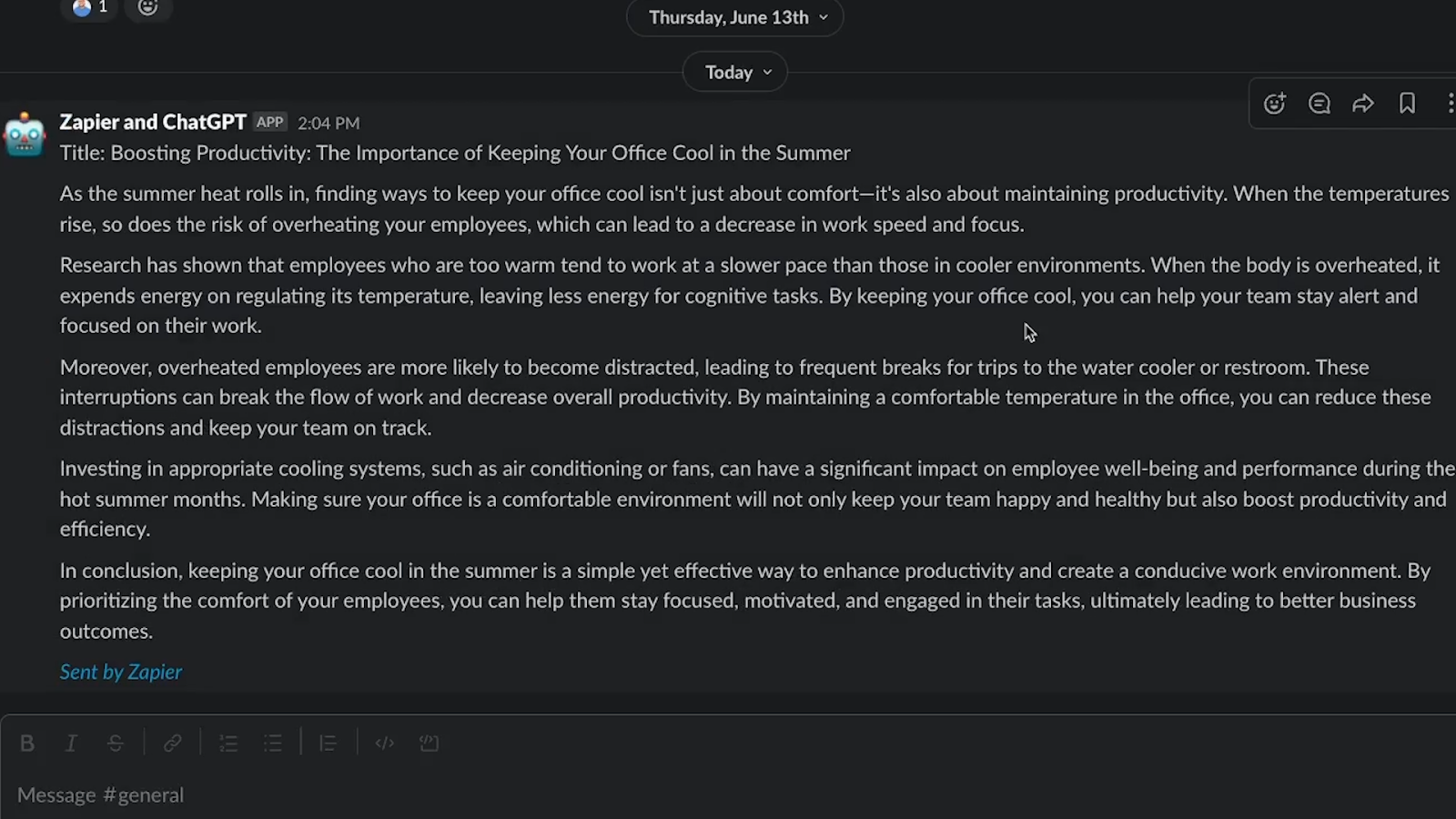Toggle strikethrough formatting in composer

(116, 743)
